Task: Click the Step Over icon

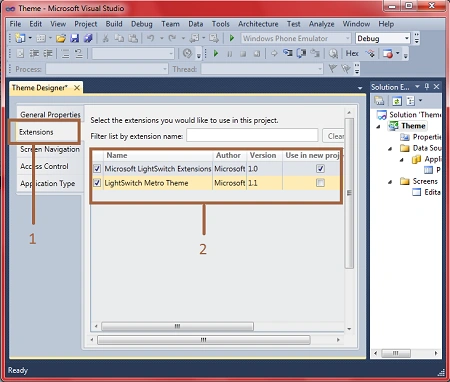Action: pos(301,53)
